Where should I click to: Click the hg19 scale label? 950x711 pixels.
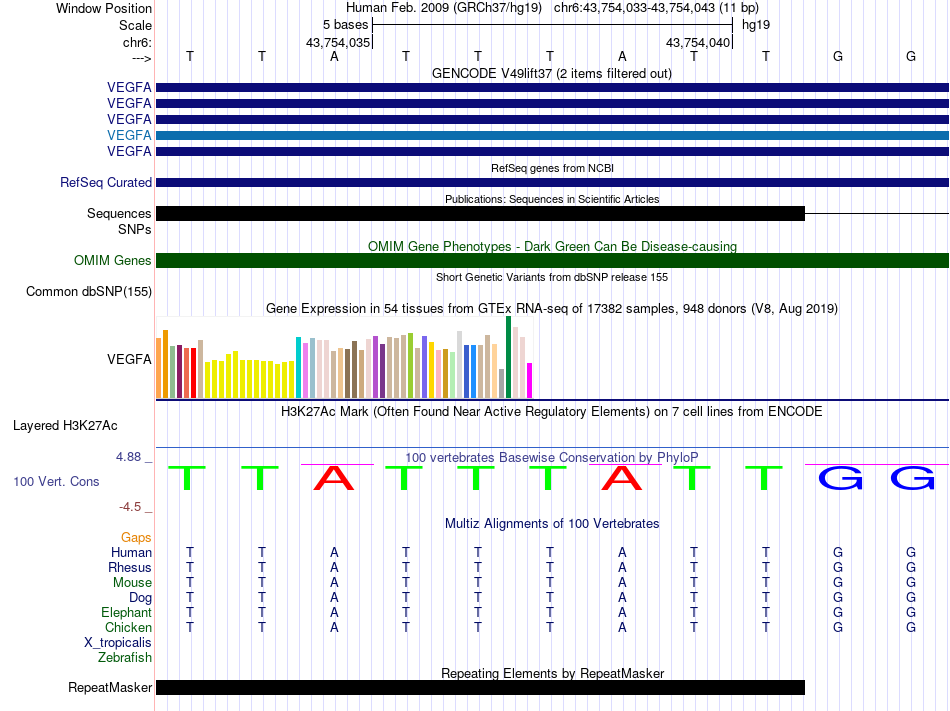coord(756,25)
